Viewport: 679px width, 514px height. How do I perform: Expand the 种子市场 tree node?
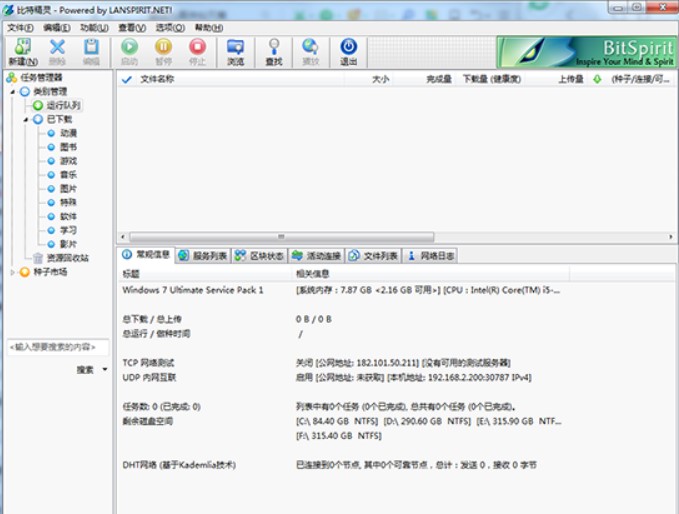coord(13,272)
